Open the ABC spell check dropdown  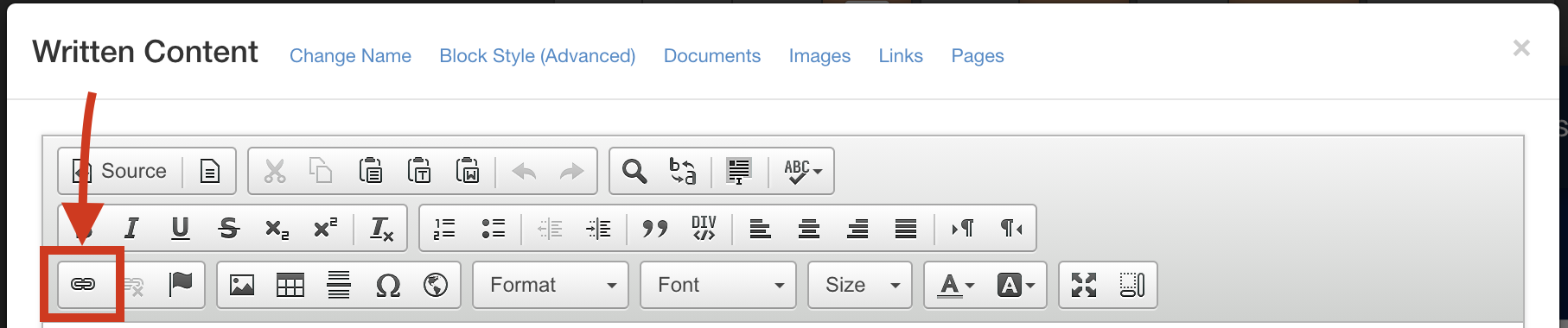(x=802, y=171)
